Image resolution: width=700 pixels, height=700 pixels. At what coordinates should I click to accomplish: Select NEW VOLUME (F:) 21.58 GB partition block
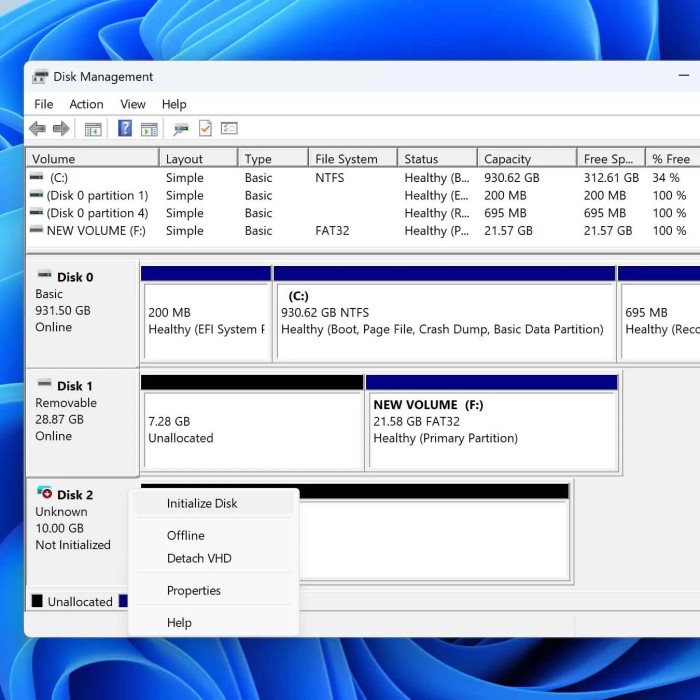[492, 422]
